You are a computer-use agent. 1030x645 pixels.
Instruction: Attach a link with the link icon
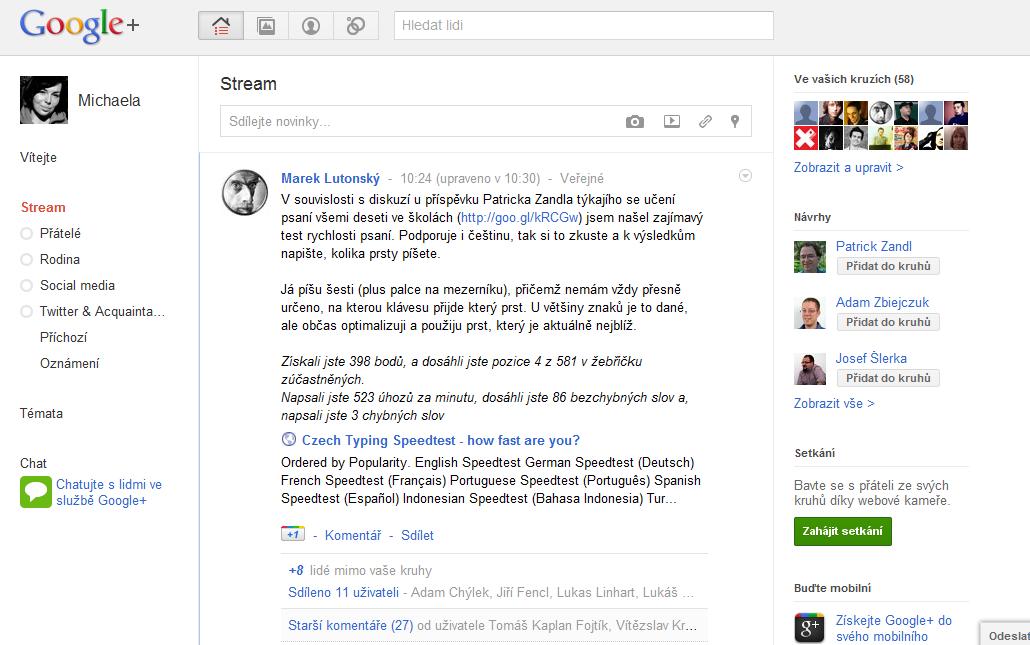[705, 122]
